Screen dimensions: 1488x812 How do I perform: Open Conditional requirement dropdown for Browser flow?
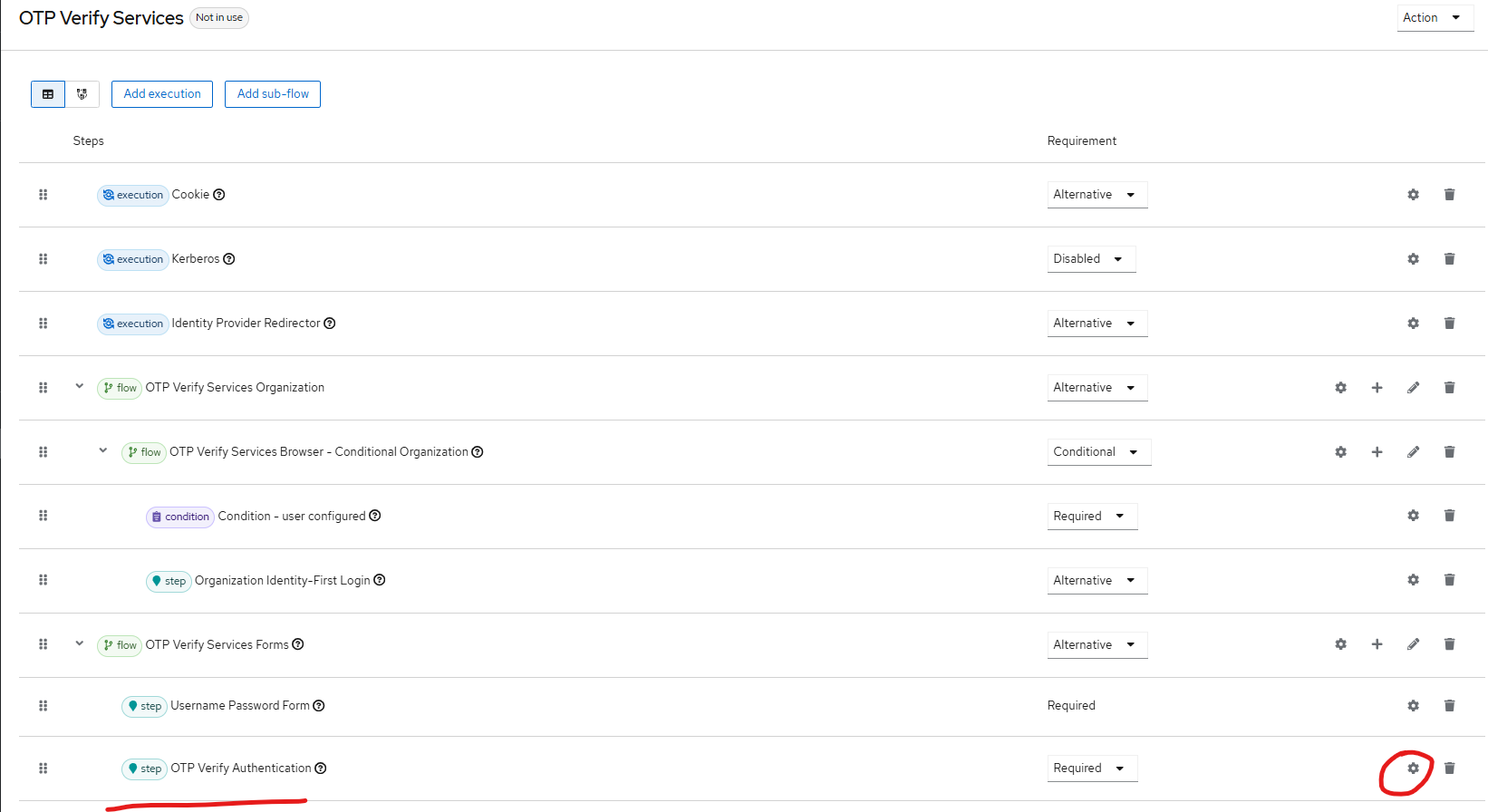click(x=1099, y=452)
